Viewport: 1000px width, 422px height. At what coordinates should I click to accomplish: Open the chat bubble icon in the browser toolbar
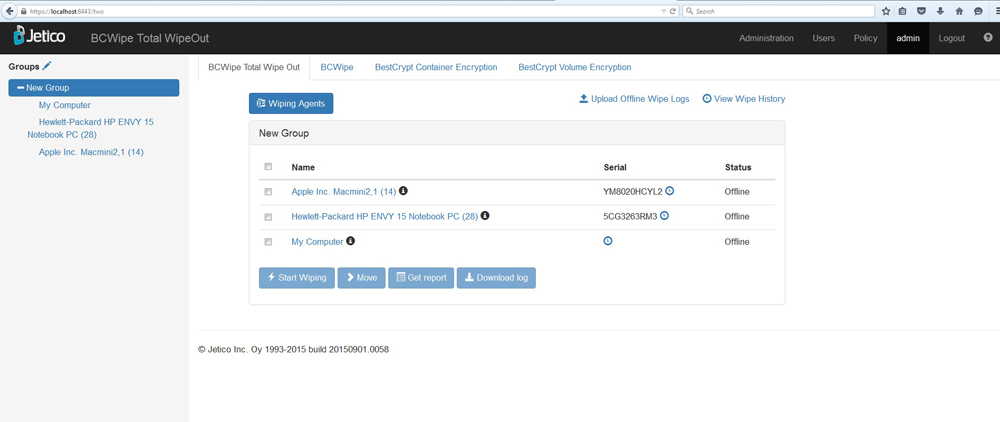tap(978, 11)
